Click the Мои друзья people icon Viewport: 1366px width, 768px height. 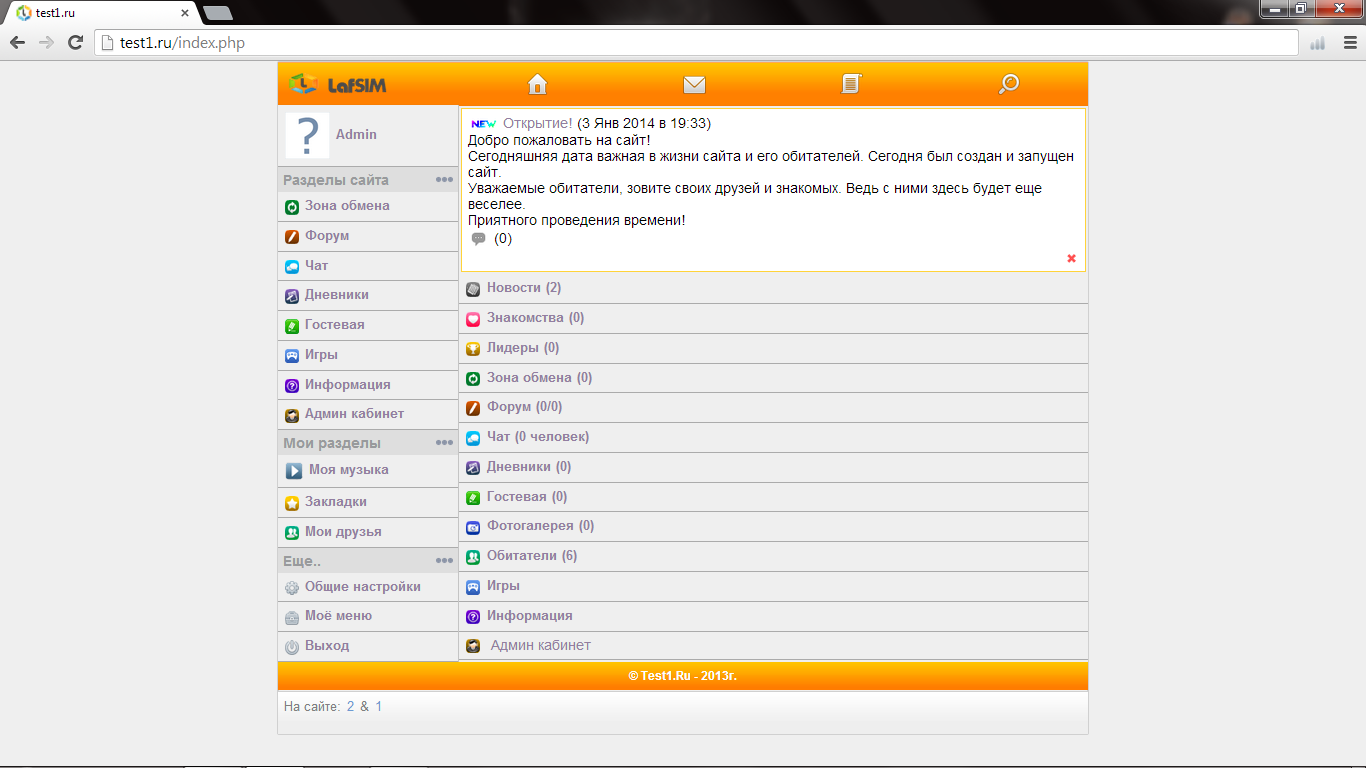coord(292,533)
